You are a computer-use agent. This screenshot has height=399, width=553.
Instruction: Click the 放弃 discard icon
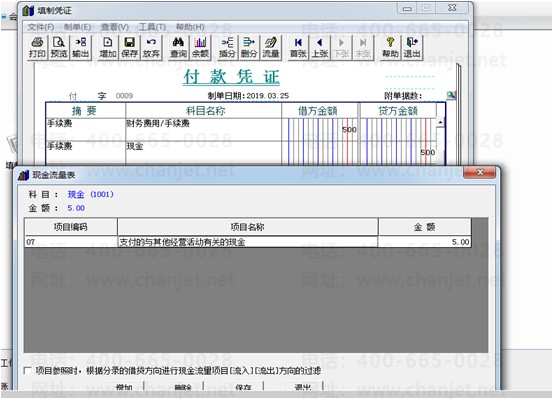(151, 48)
